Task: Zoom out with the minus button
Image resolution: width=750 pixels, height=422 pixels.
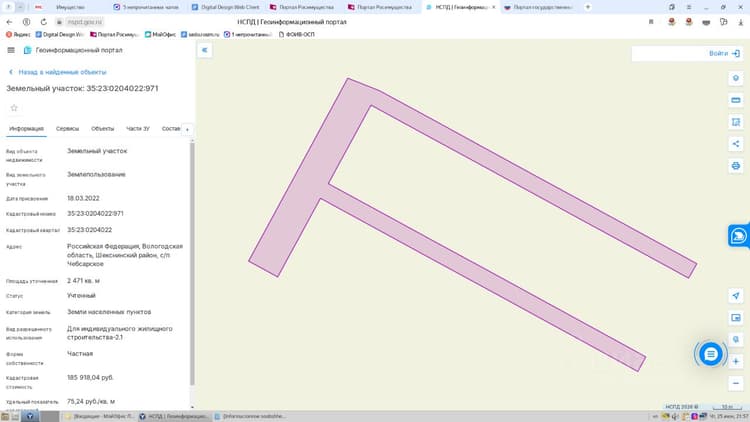Action: coord(736,383)
